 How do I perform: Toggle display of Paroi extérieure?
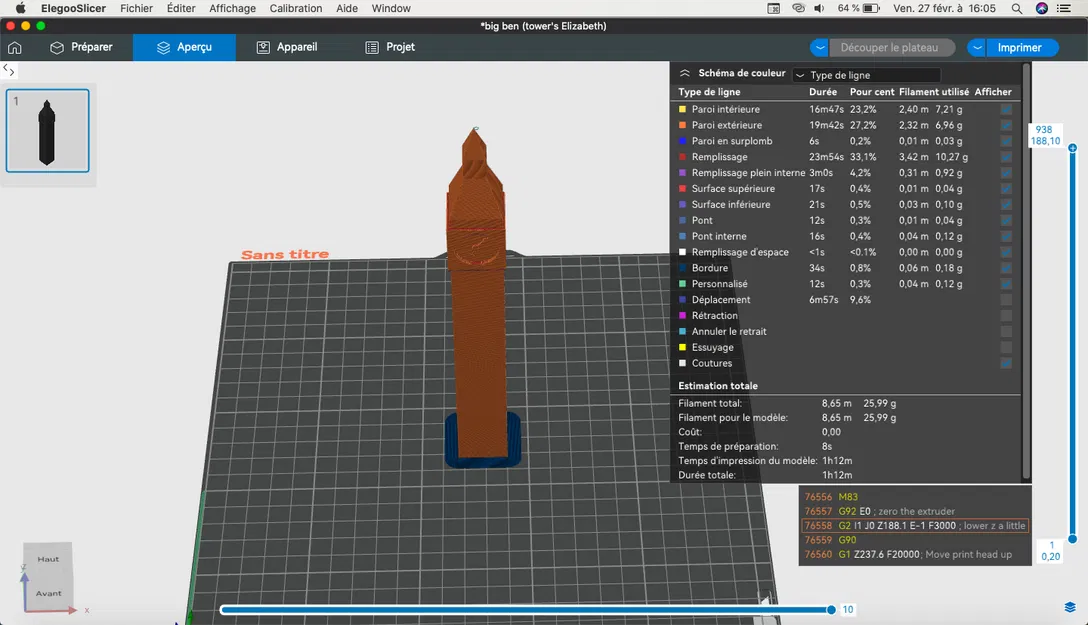point(1006,125)
